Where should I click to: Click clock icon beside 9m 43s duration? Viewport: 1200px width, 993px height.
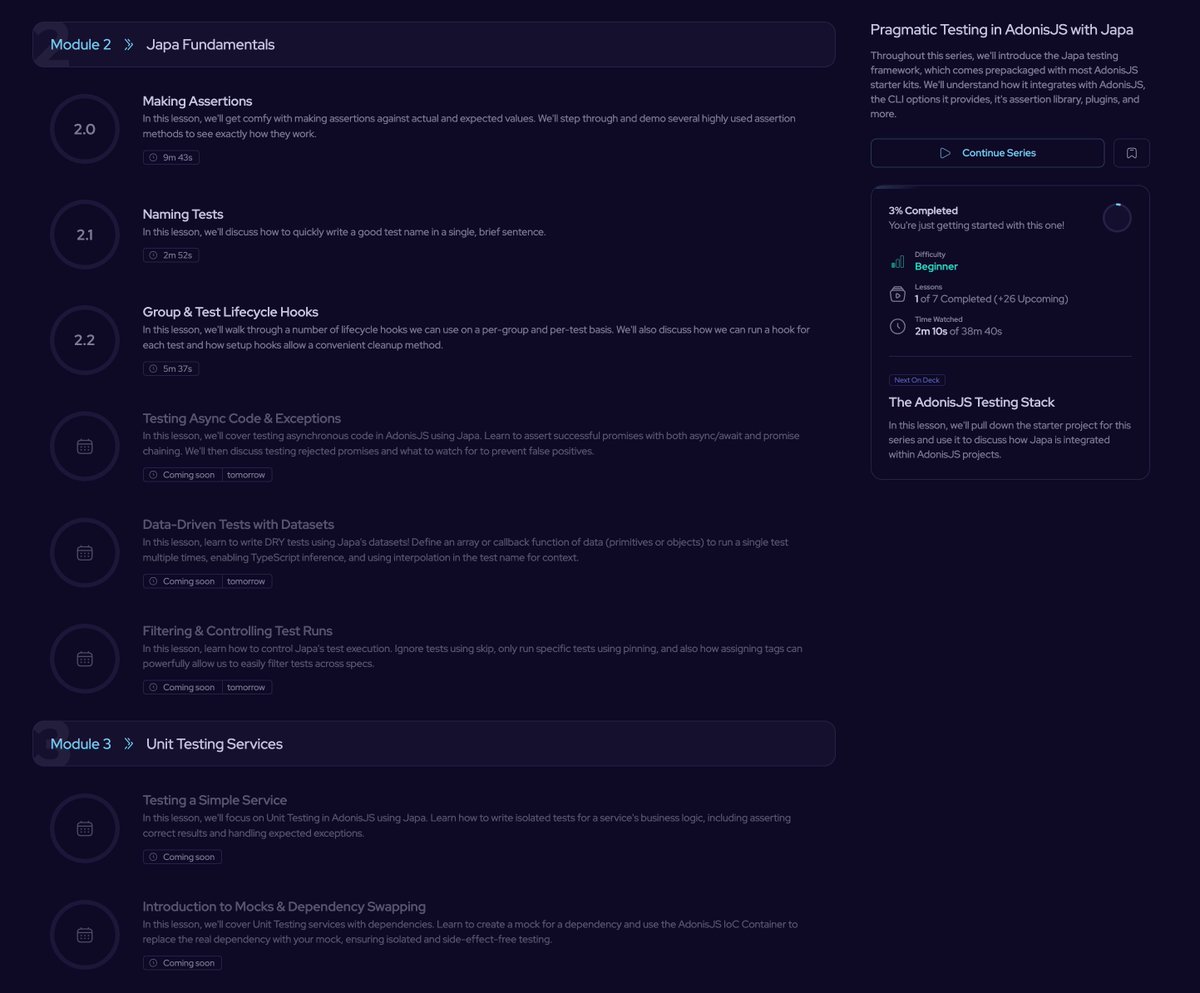coord(153,158)
